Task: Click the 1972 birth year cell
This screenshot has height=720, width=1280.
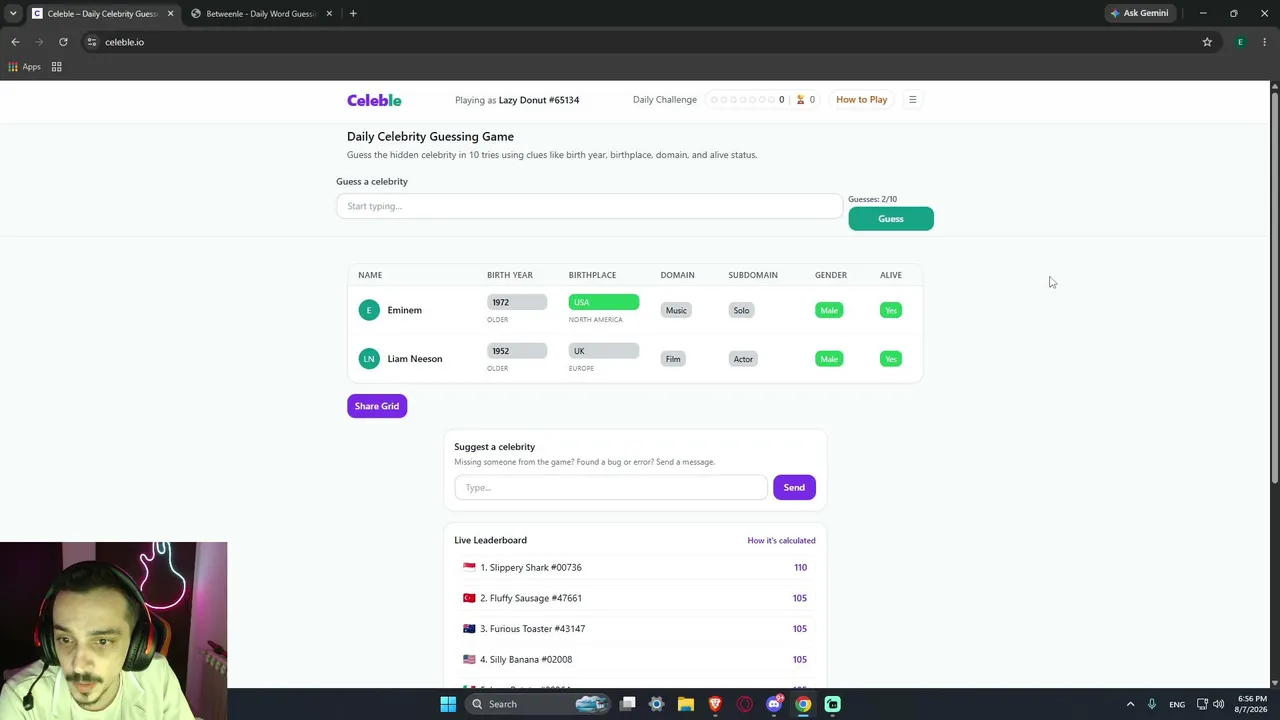Action: pyautogui.click(x=517, y=302)
